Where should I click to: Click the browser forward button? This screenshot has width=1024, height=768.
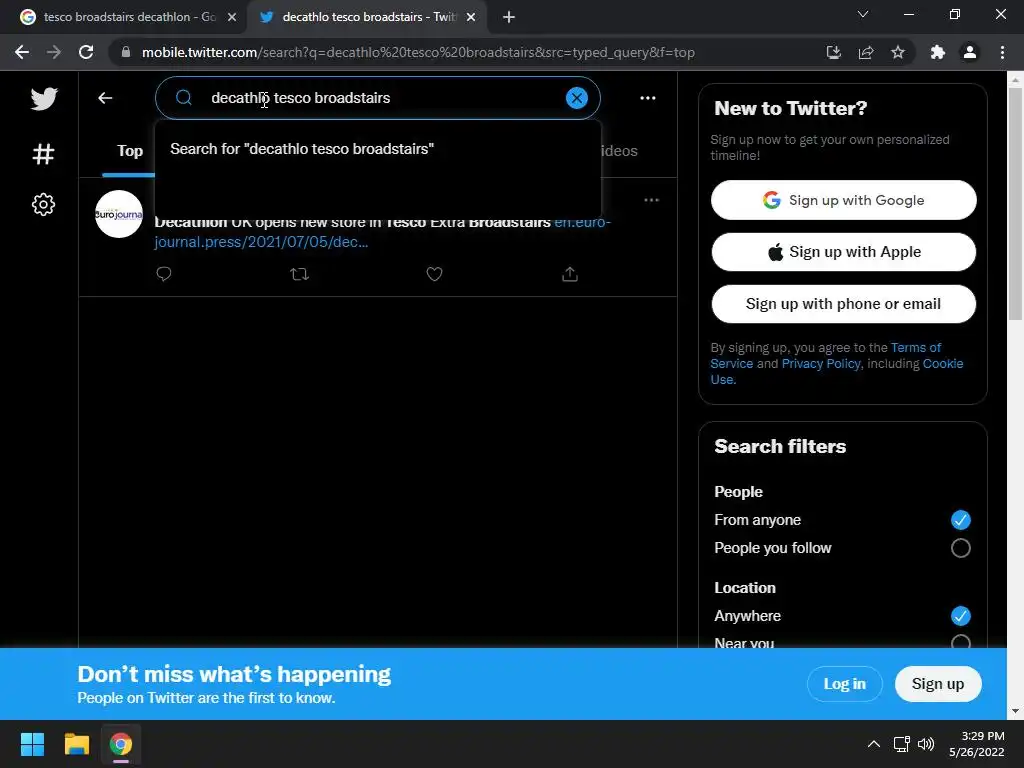[54, 52]
